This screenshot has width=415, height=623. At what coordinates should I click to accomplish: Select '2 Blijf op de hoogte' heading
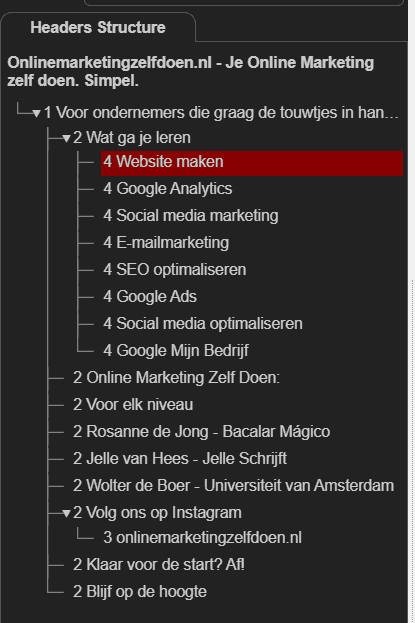coord(140,592)
